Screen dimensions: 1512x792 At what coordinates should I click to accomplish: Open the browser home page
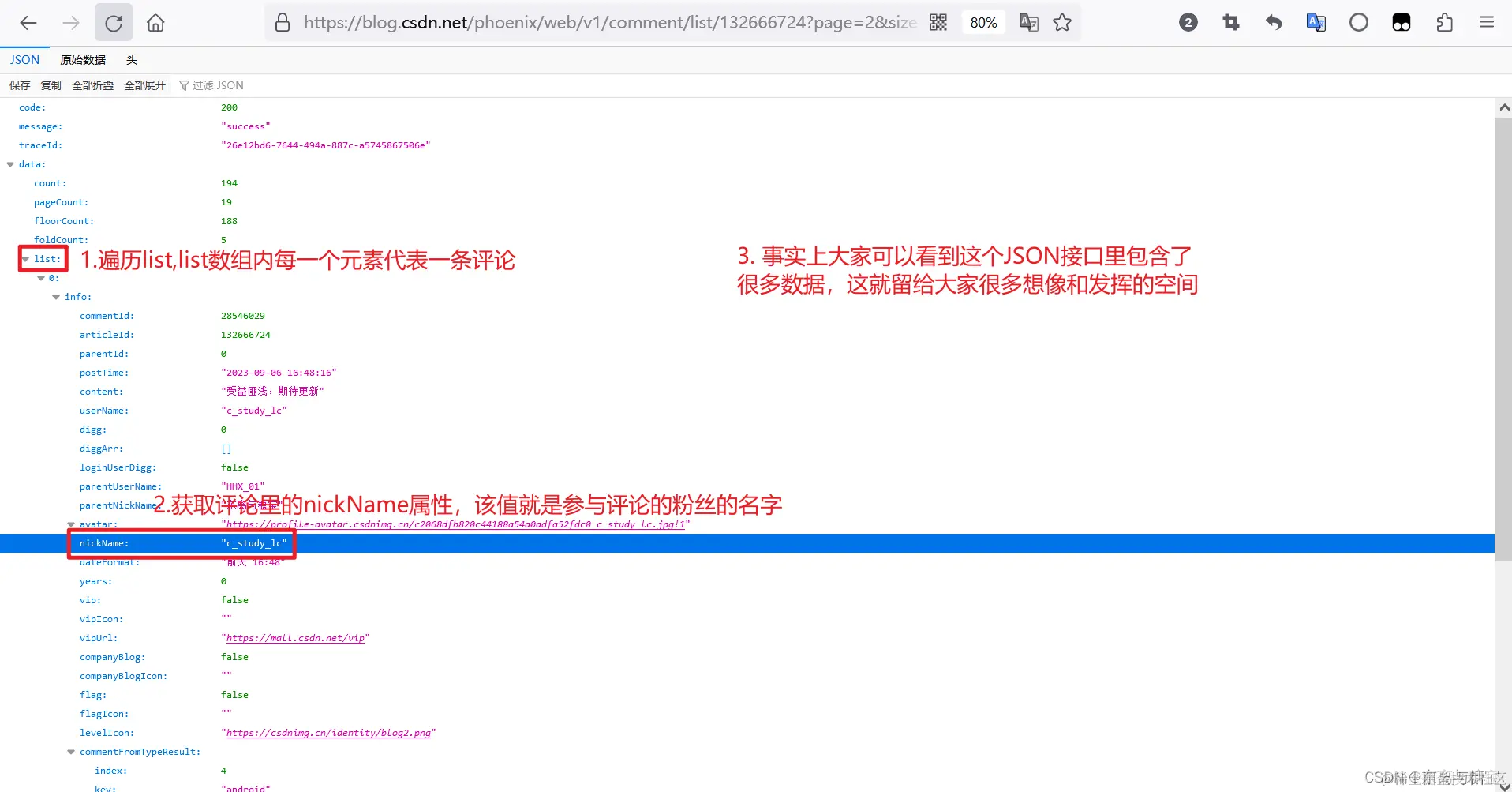pos(155,23)
